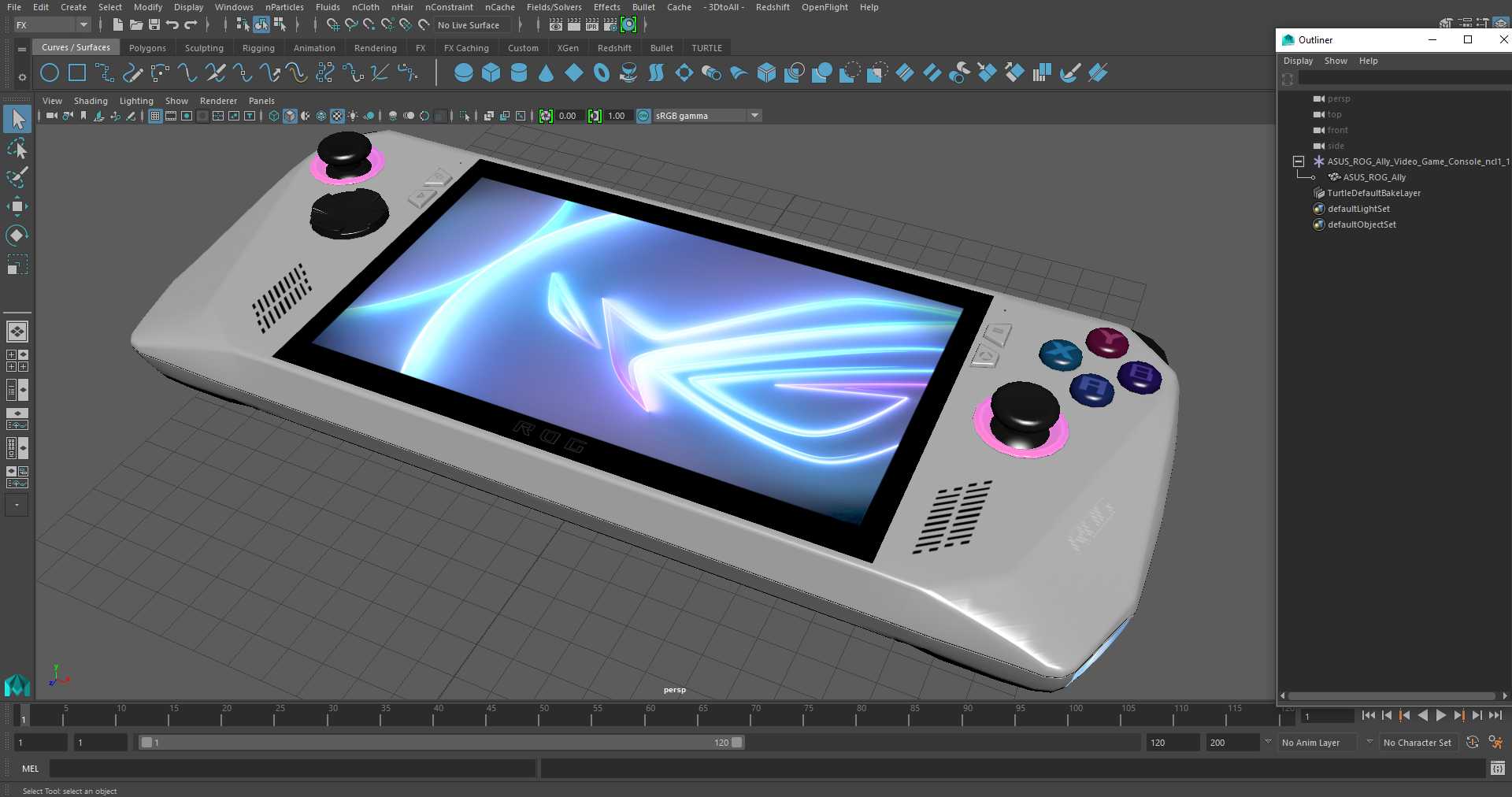Screen dimensions: 1512x797
Task: Create a NURBS square from shelf
Action: [77, 73]
